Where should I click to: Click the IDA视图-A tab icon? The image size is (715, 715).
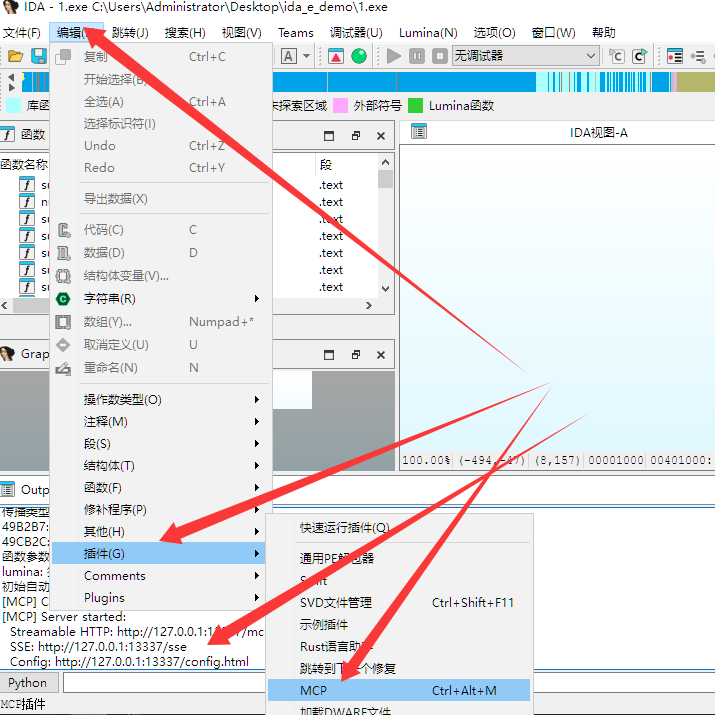tap(419, 131)
